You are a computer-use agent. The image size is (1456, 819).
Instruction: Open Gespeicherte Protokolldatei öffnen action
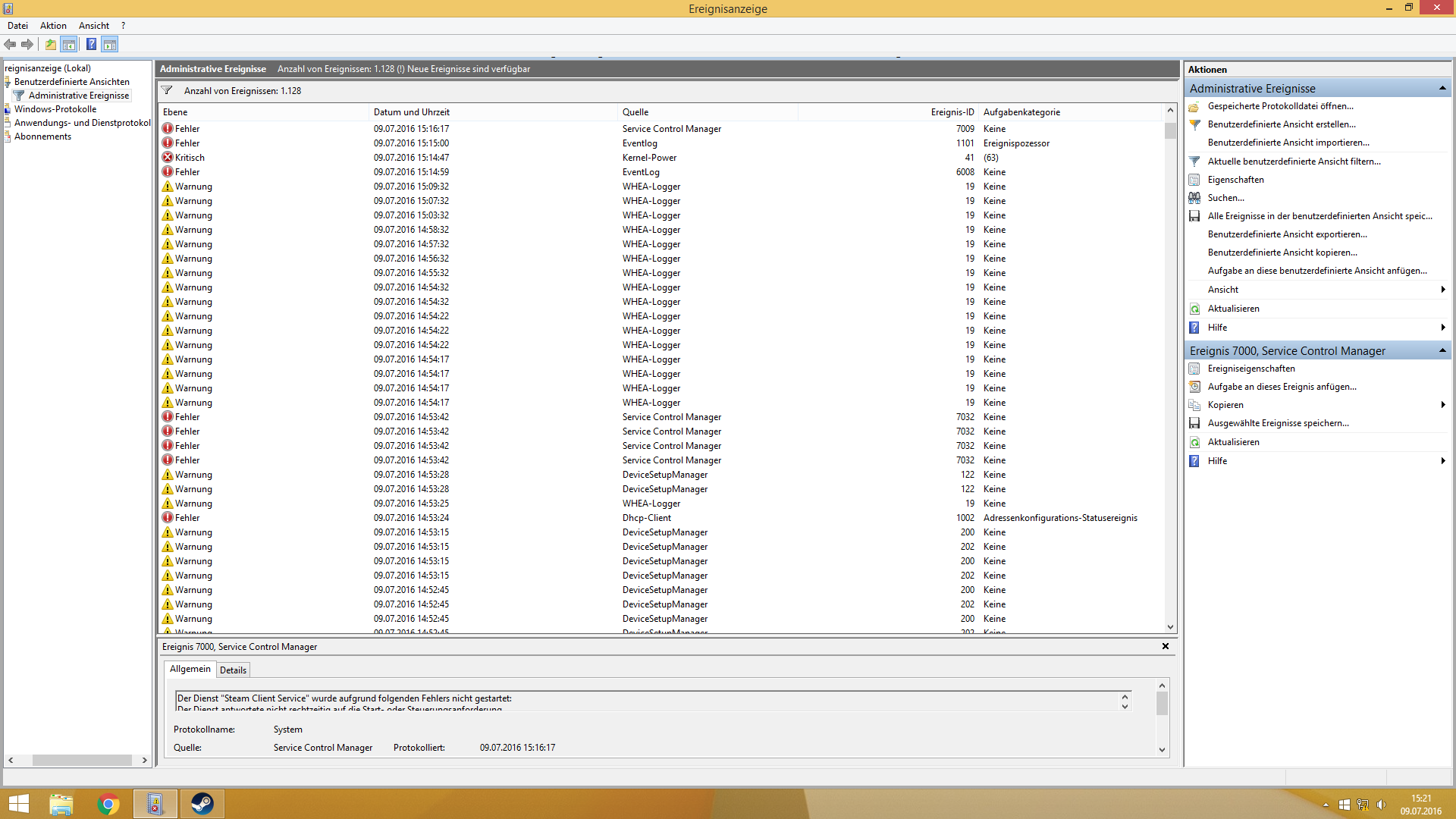tap(1280, 106)
